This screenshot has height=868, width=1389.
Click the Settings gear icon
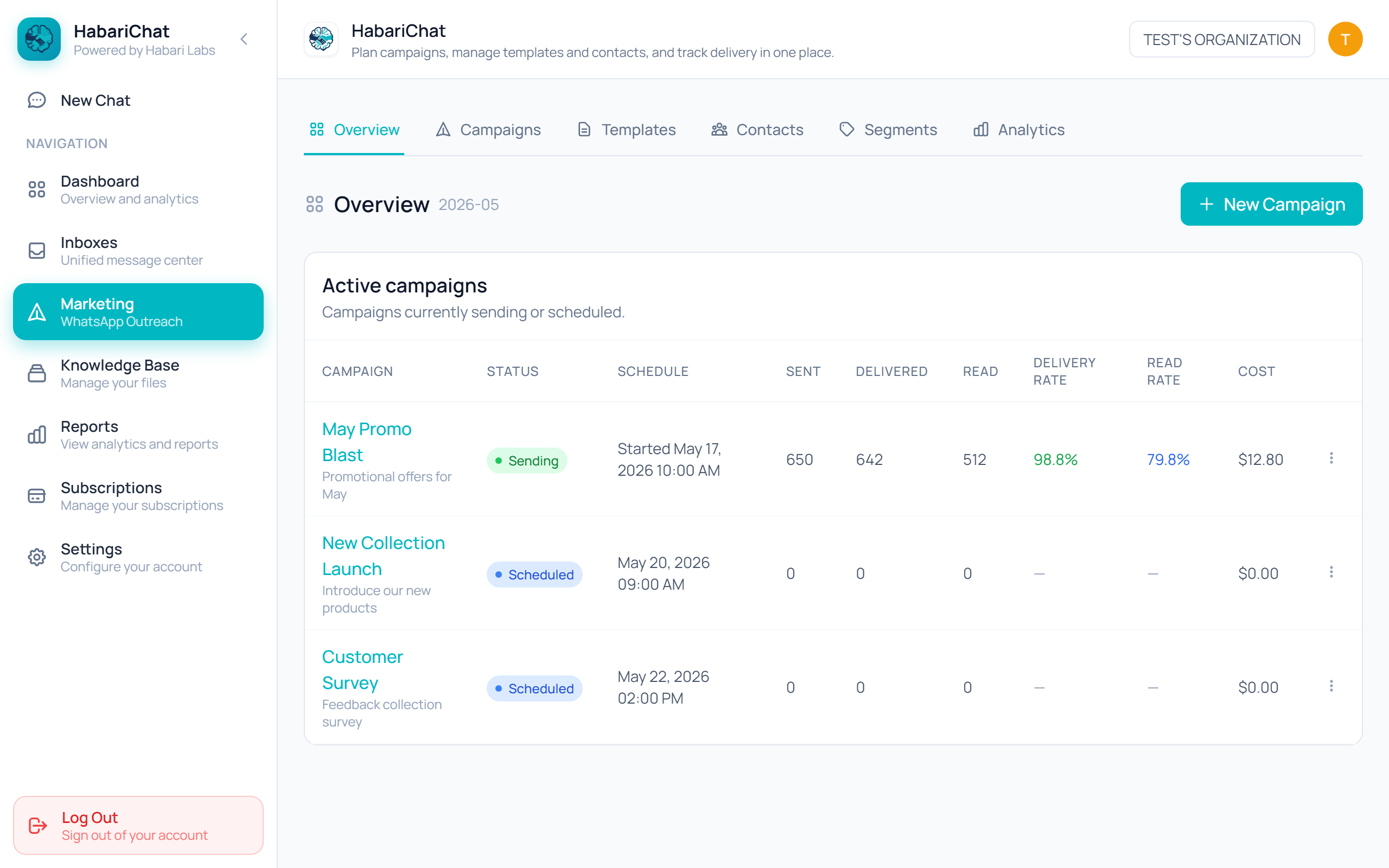[x=37, y=557]
